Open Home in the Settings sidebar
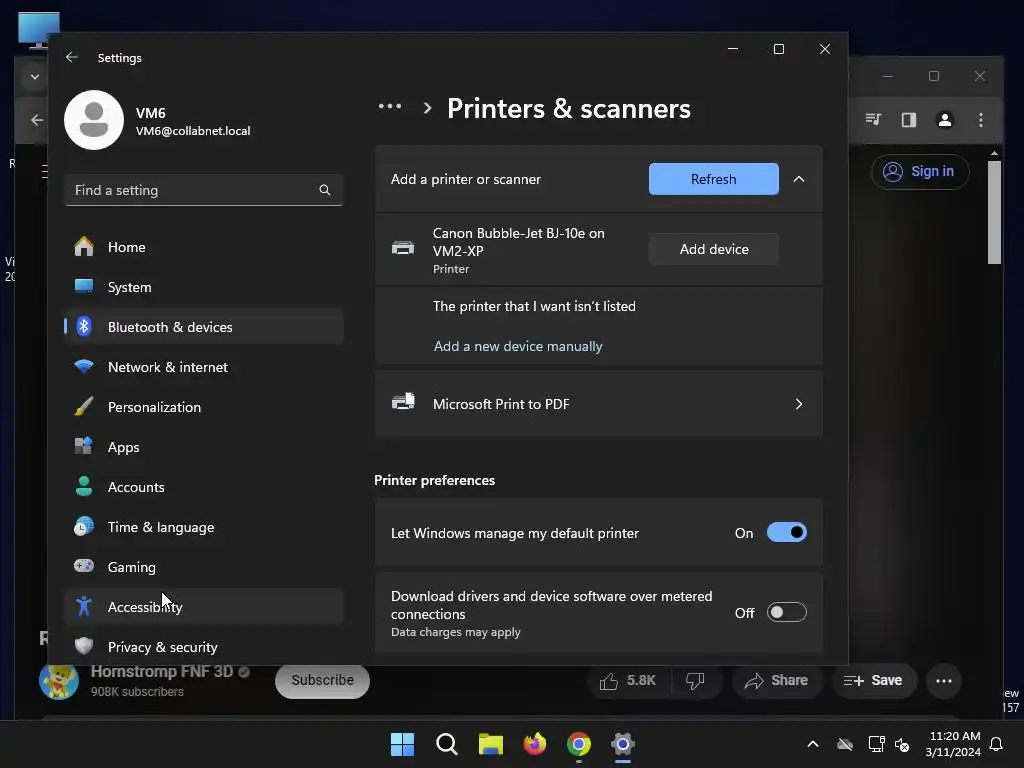The width and height of the screenshot is (1024, 768). pyautogui.click(x=204, y=247)
